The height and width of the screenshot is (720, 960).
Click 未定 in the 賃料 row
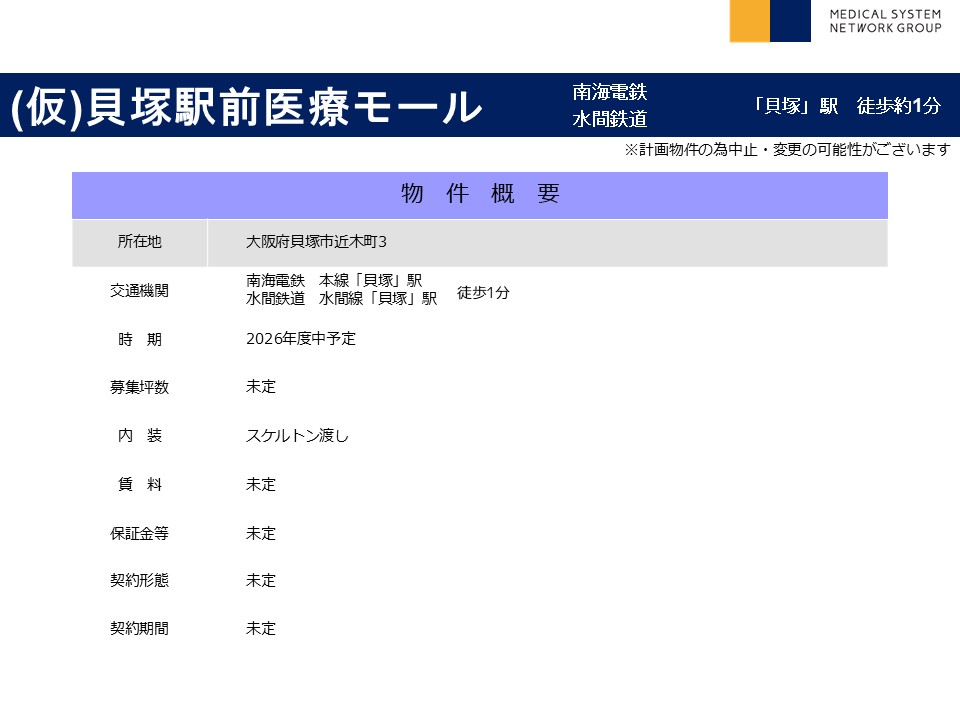coord(261,484)
